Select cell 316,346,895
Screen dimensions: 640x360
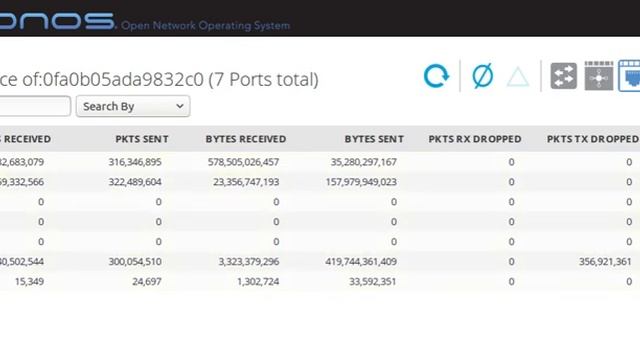[x=135, y=162]
